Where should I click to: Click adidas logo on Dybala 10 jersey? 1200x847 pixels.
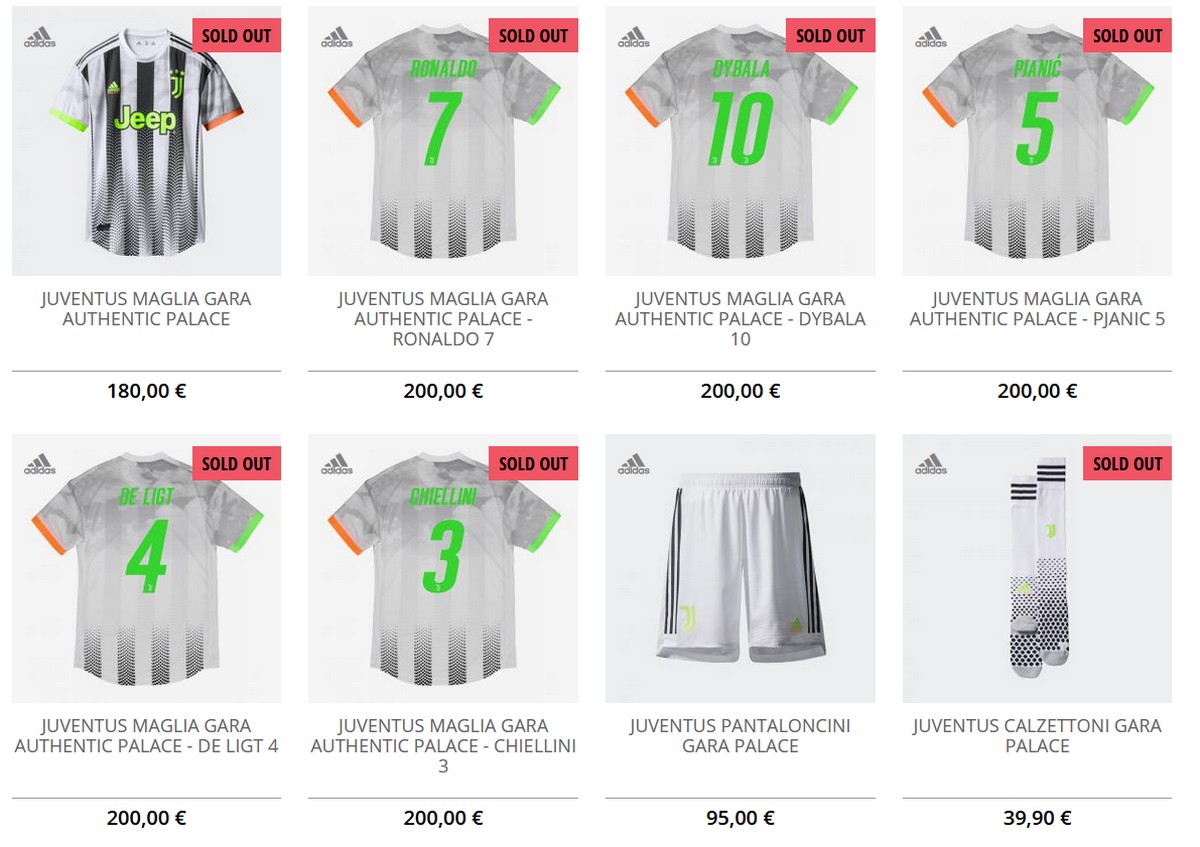click(634, 38)
